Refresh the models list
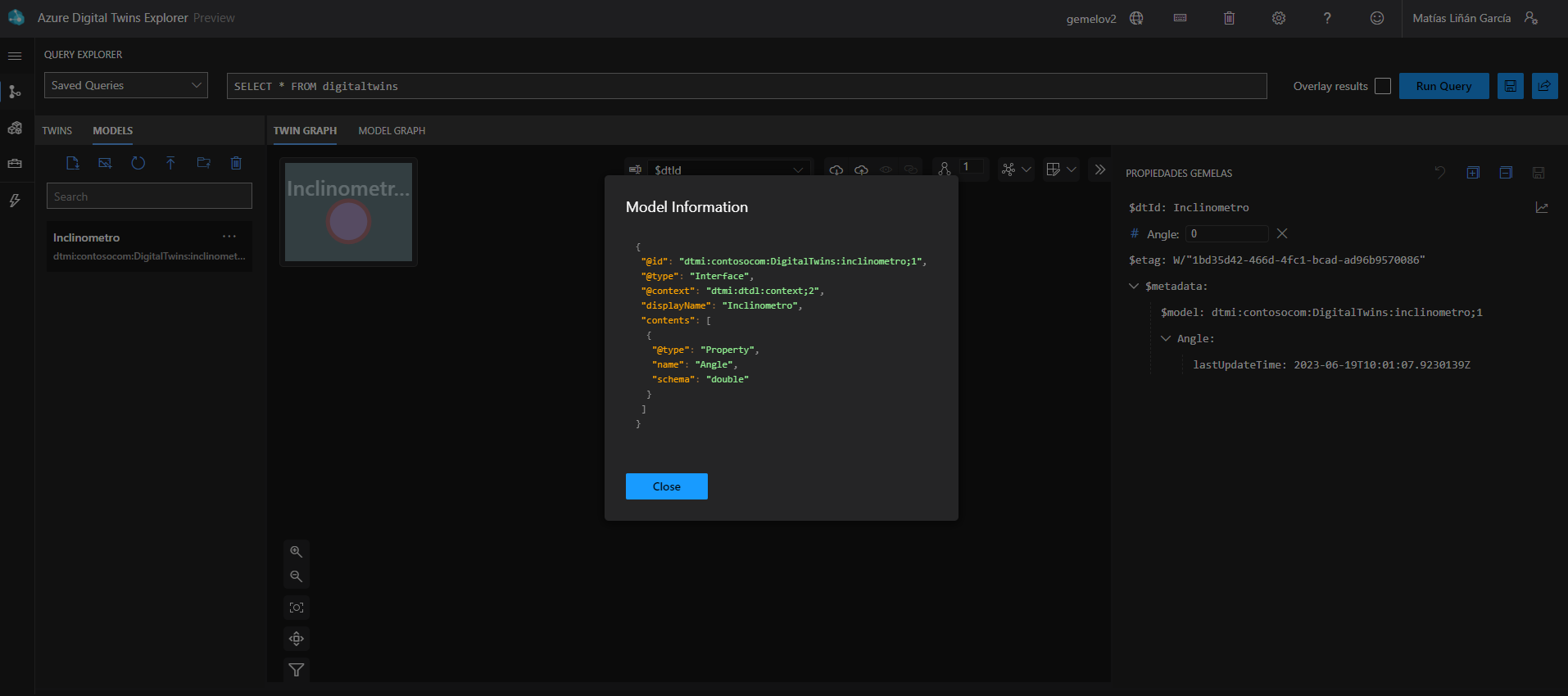Viewport: 1568px width, 696px height. click(x=138, y=163)
